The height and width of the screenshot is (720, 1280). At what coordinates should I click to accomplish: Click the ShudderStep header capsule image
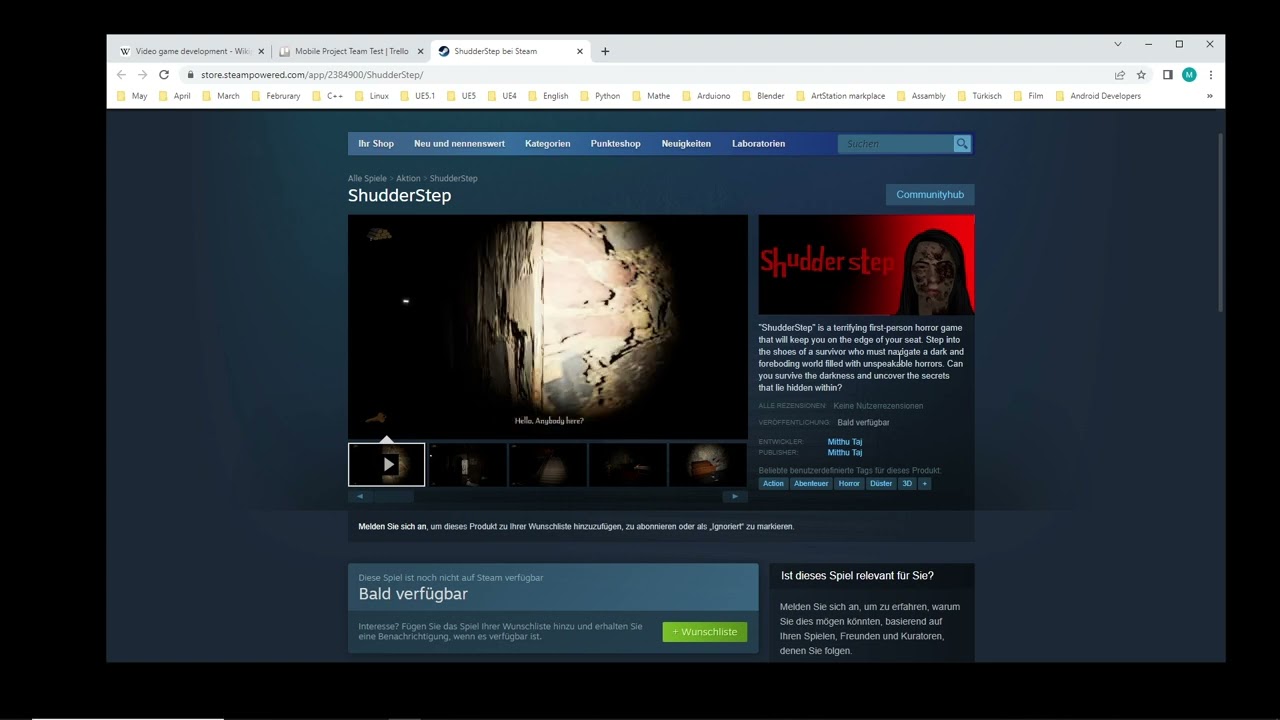(x=866, y=265)
